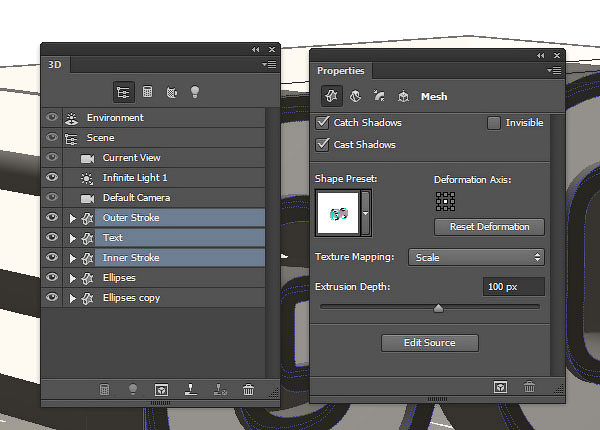Expand the Outer Stroke mesh
Viewport: 600px width, 430px height.
tap(72, 218)
